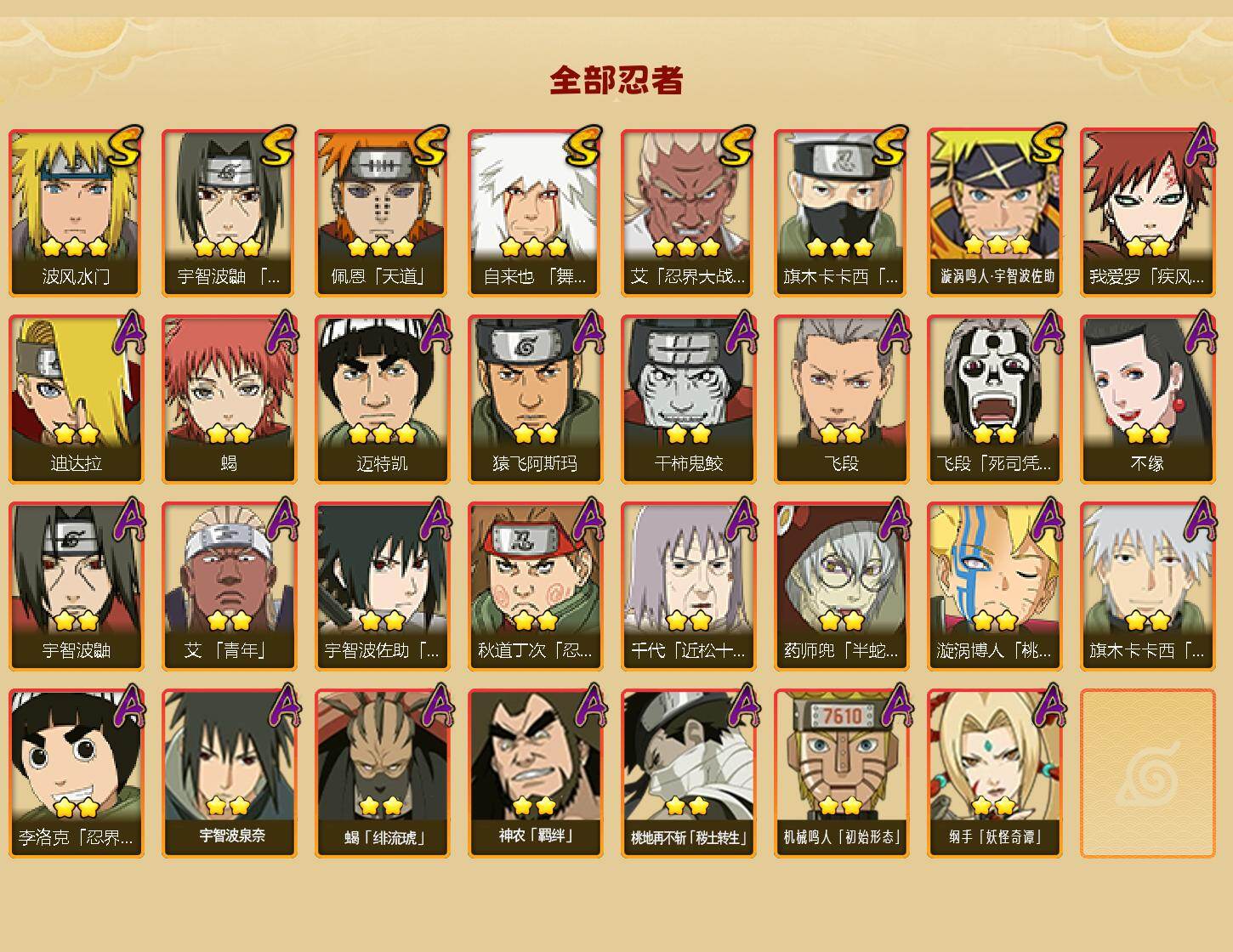The height and width of the screenshot is (952, 1233).
Task: Click the 宇智波泉奈 ninja card
Action: click(x=230, y=773)
